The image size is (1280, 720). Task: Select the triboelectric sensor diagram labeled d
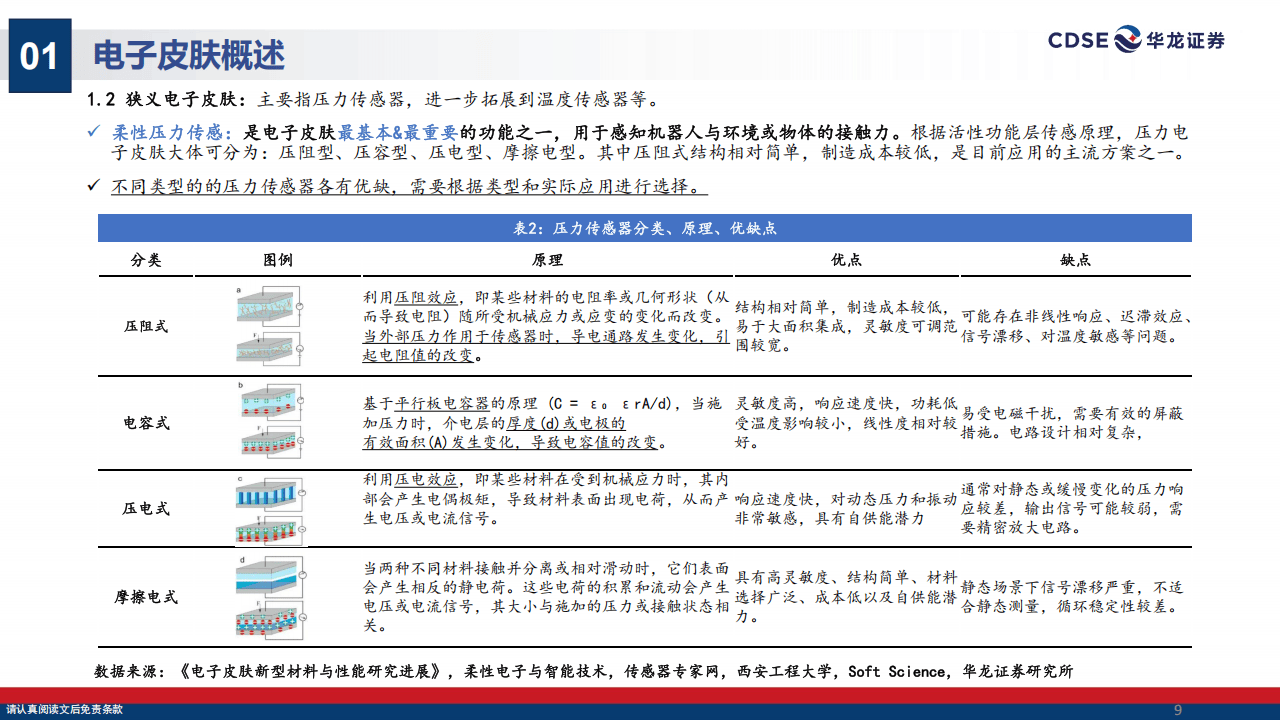269,595
